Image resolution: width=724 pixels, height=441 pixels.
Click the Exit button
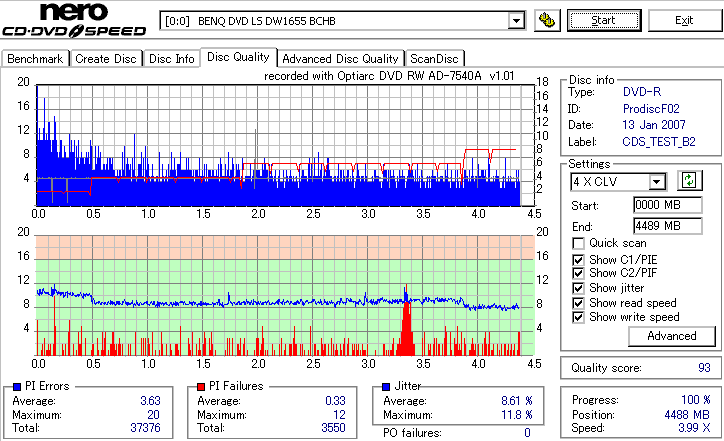pyautogui.click(x=684, y=21)
